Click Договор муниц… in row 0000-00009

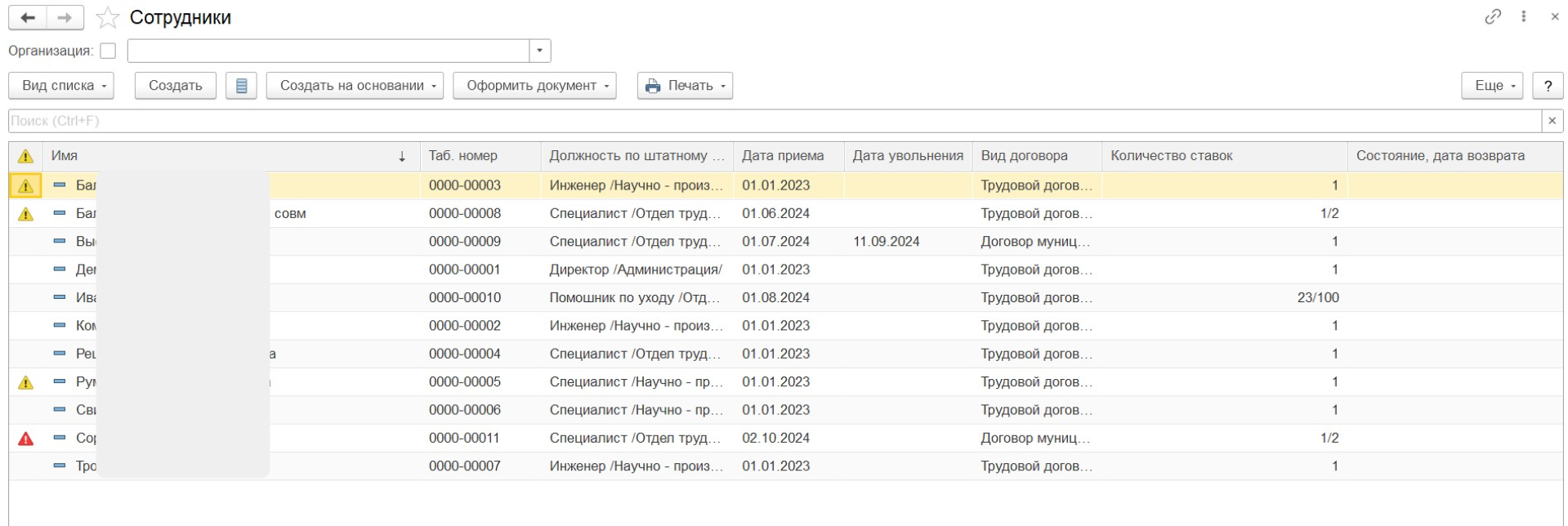pos(1036,242)
